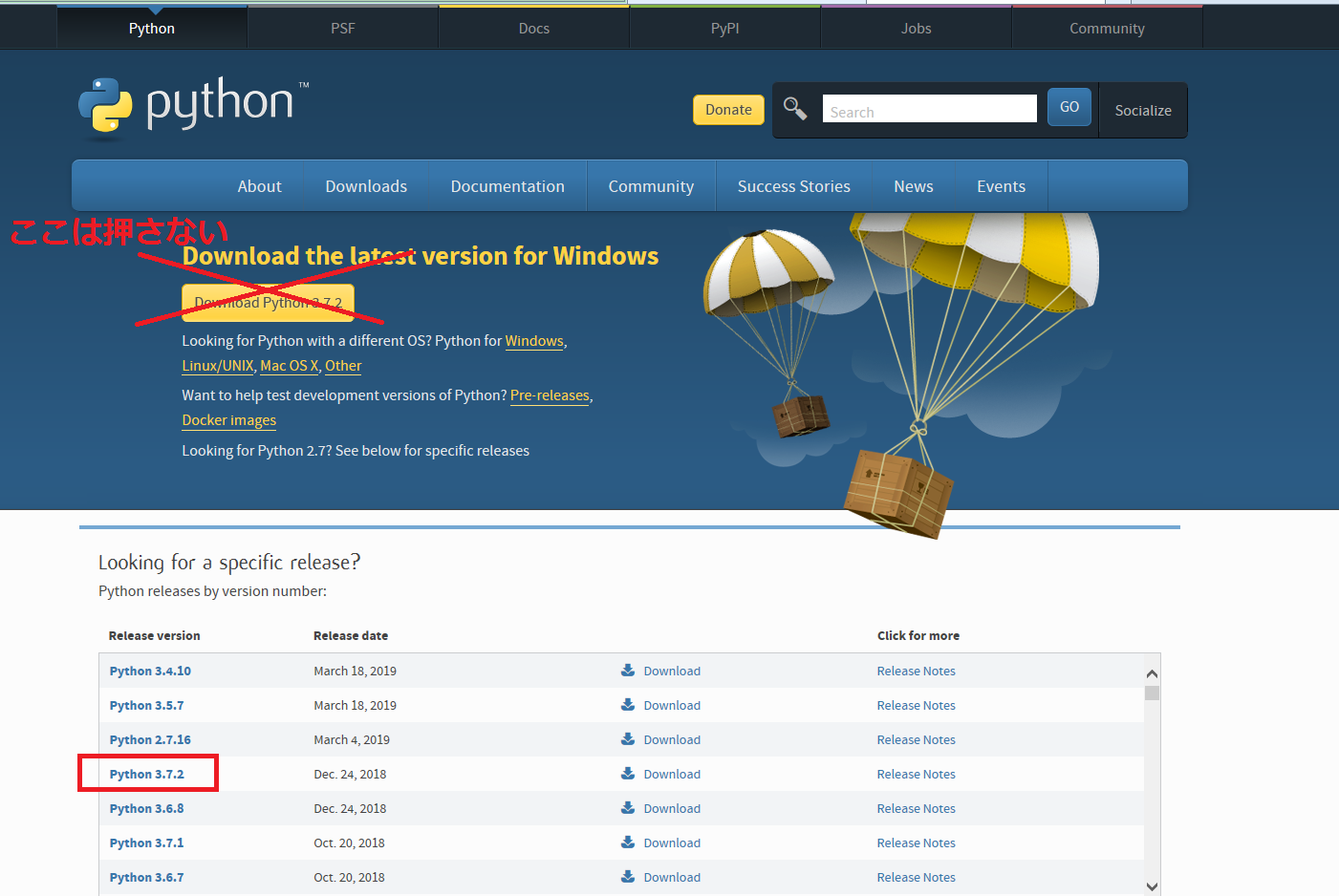Open the Python tab in top bar
Image resolution: width=1339 pixels, height=896 pixels.
(x=152, y=28)
